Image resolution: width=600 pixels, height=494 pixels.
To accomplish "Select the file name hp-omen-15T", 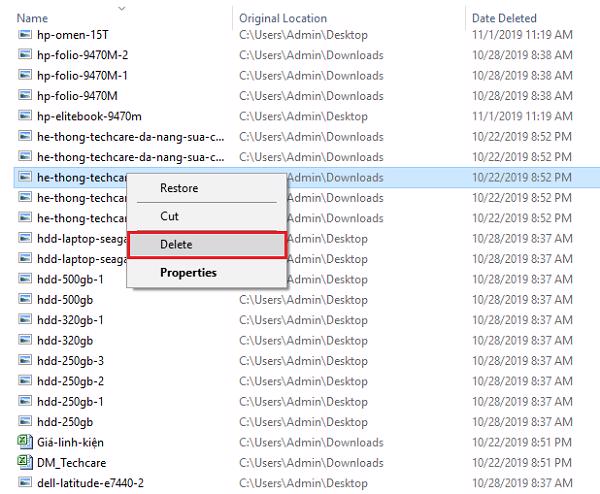I will [x=73, y=35].
